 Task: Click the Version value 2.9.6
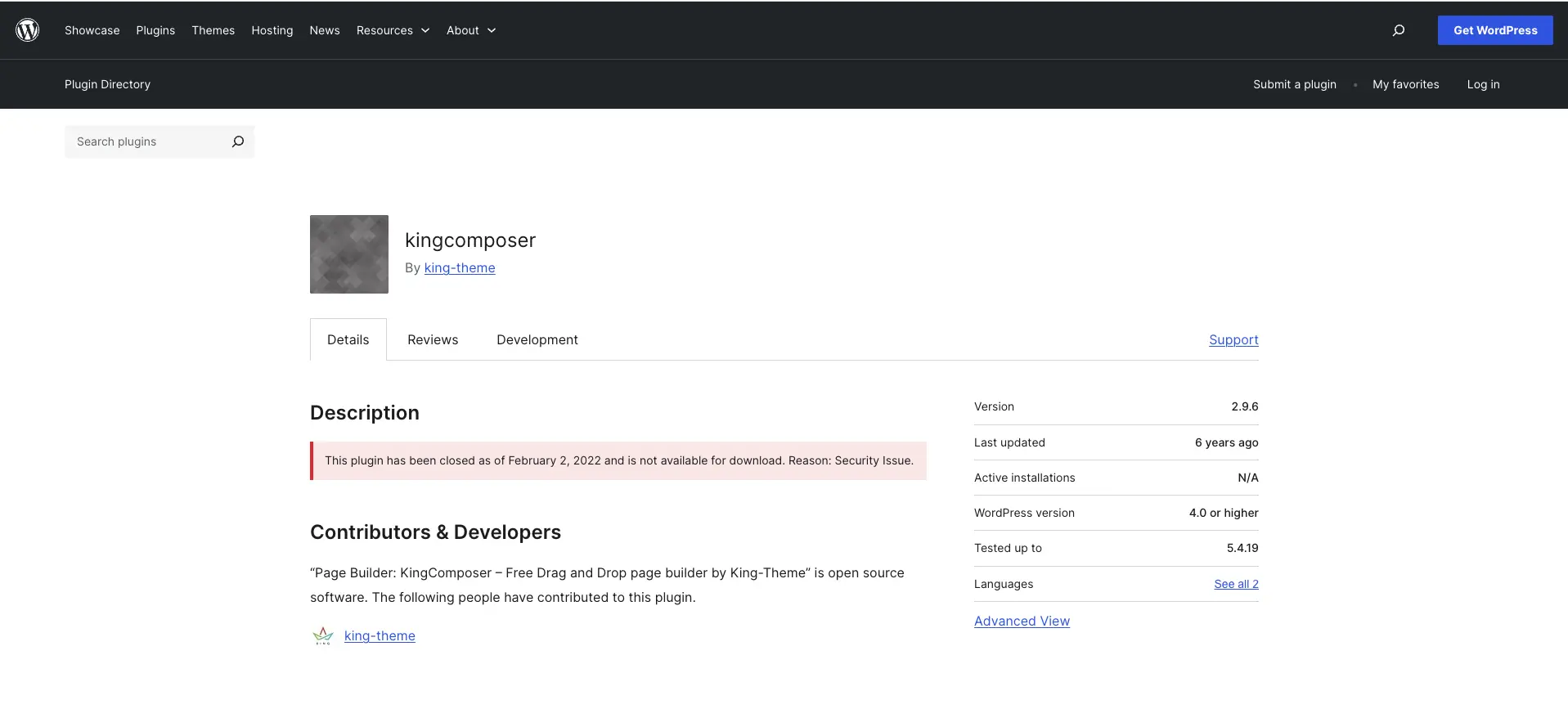click(x=1245, y=406)
